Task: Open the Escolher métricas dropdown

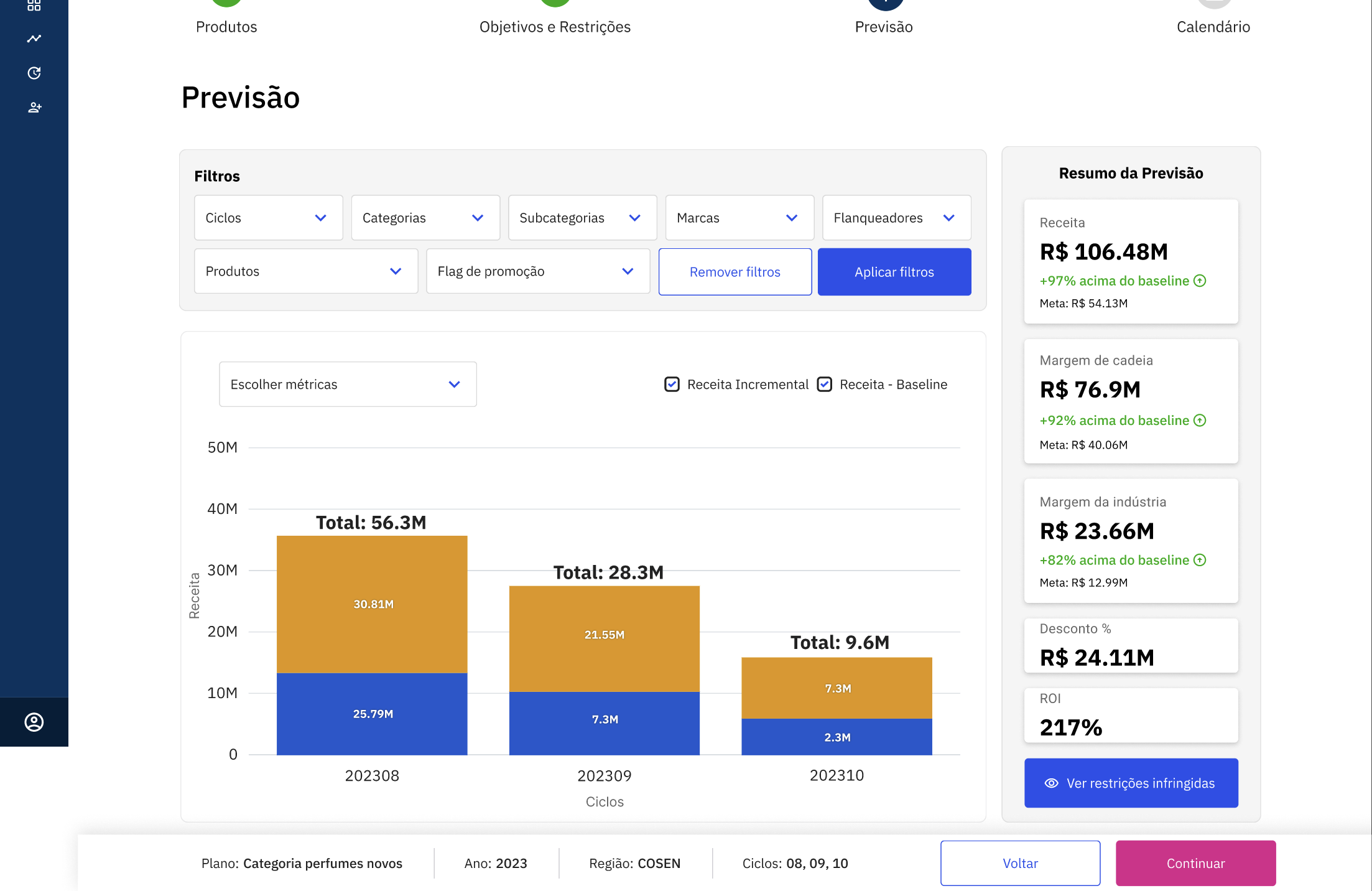Action: pos(348,385)
